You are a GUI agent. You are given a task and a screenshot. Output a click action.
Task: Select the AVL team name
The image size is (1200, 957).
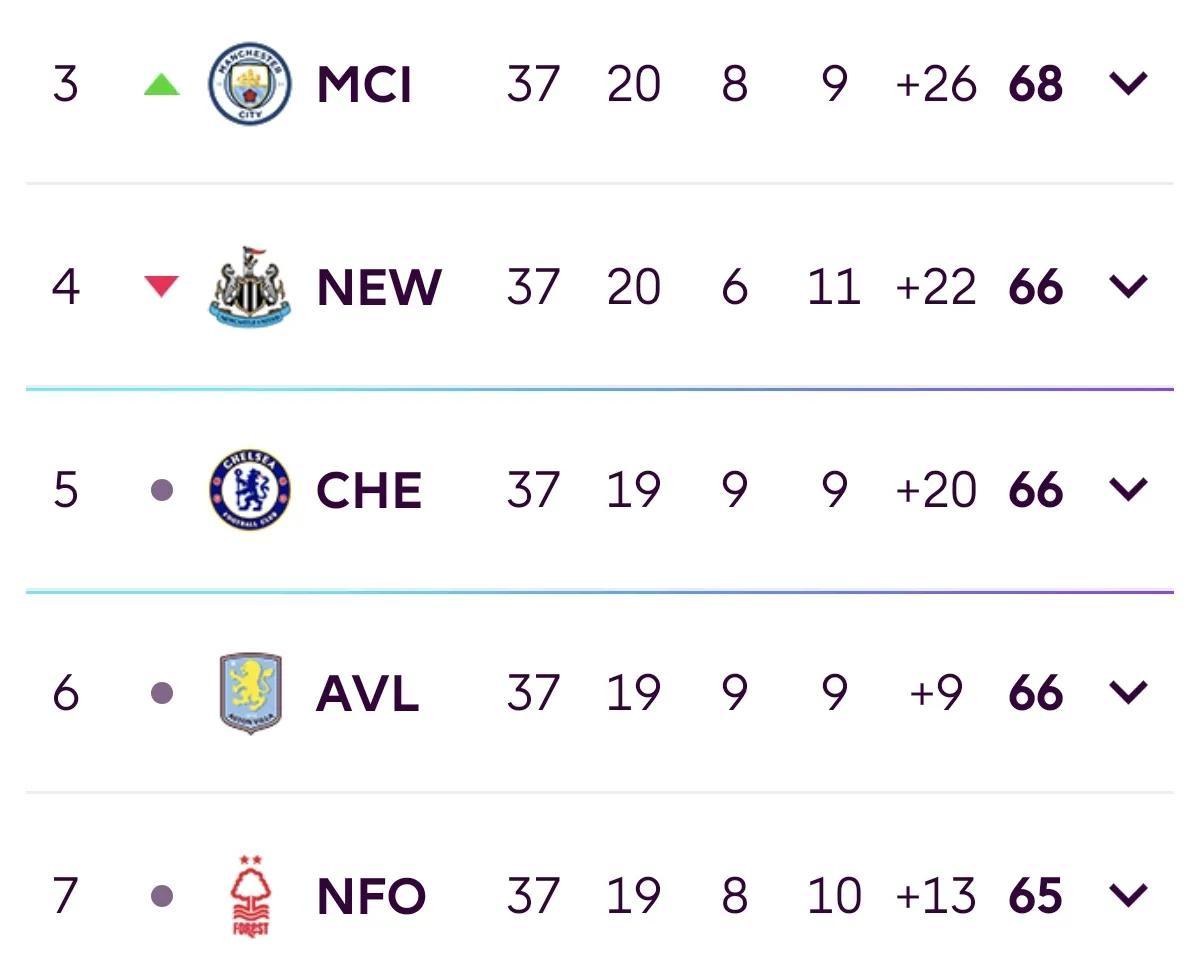point(367,694)
